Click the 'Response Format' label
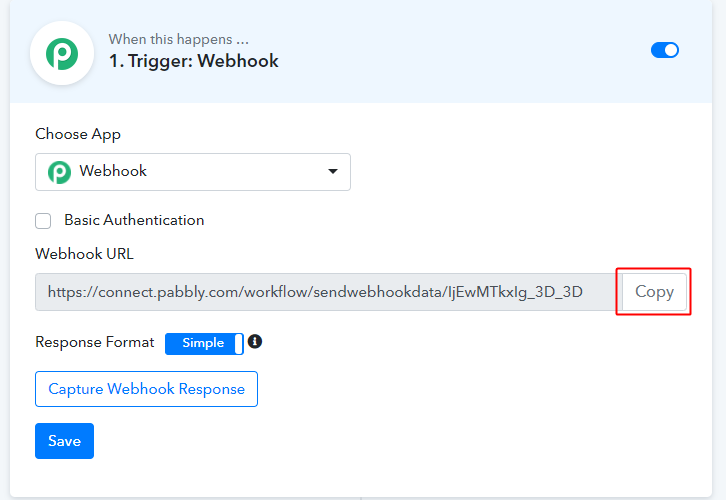 point(94,342)
